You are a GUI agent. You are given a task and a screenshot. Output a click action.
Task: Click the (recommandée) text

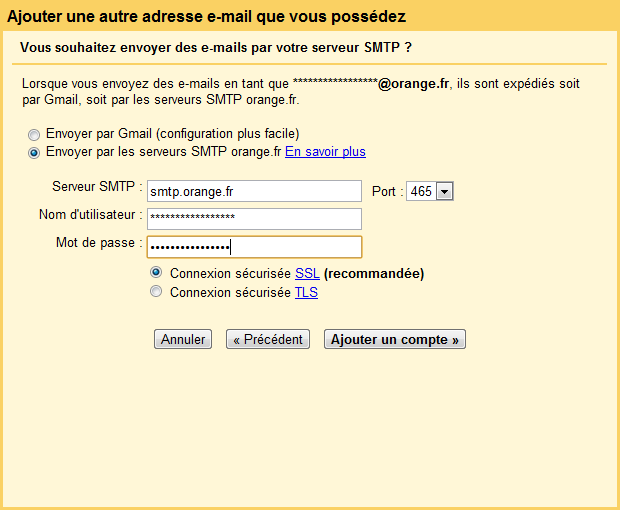coord(374,274)
